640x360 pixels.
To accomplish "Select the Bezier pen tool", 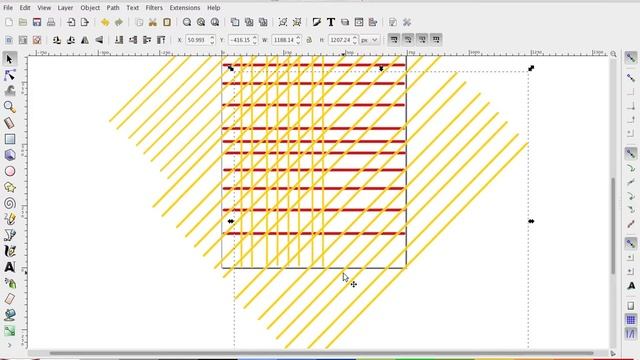I will pos(10,235).
